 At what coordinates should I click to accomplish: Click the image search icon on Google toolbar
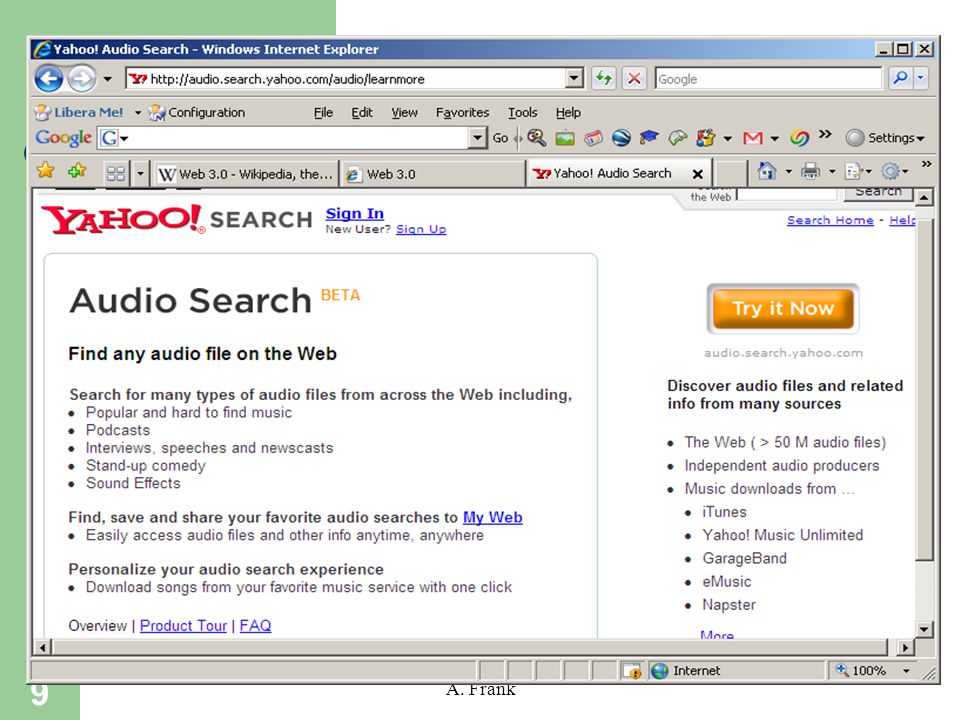click(564, 138)
